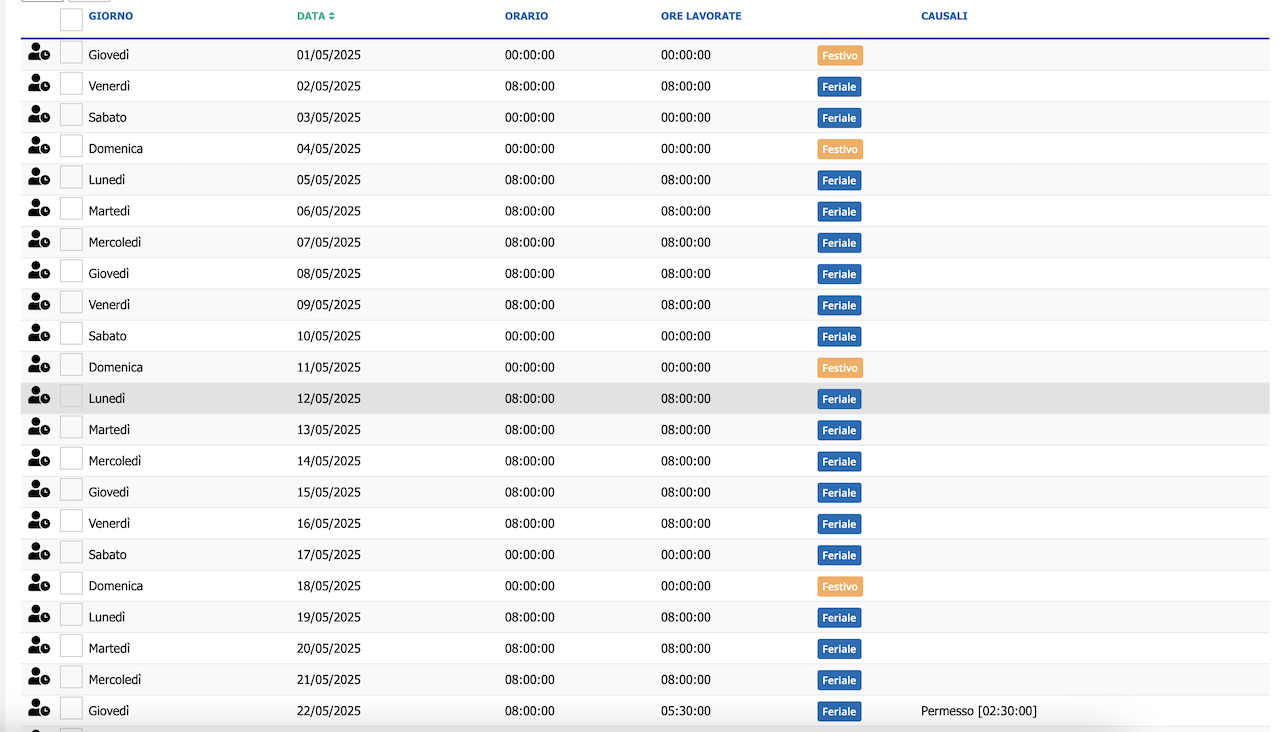The width and height of the screenshot is (1280, 732).
Task: Open the user-clock icon for 06/05/2025
Action: [x=39, y=209]
